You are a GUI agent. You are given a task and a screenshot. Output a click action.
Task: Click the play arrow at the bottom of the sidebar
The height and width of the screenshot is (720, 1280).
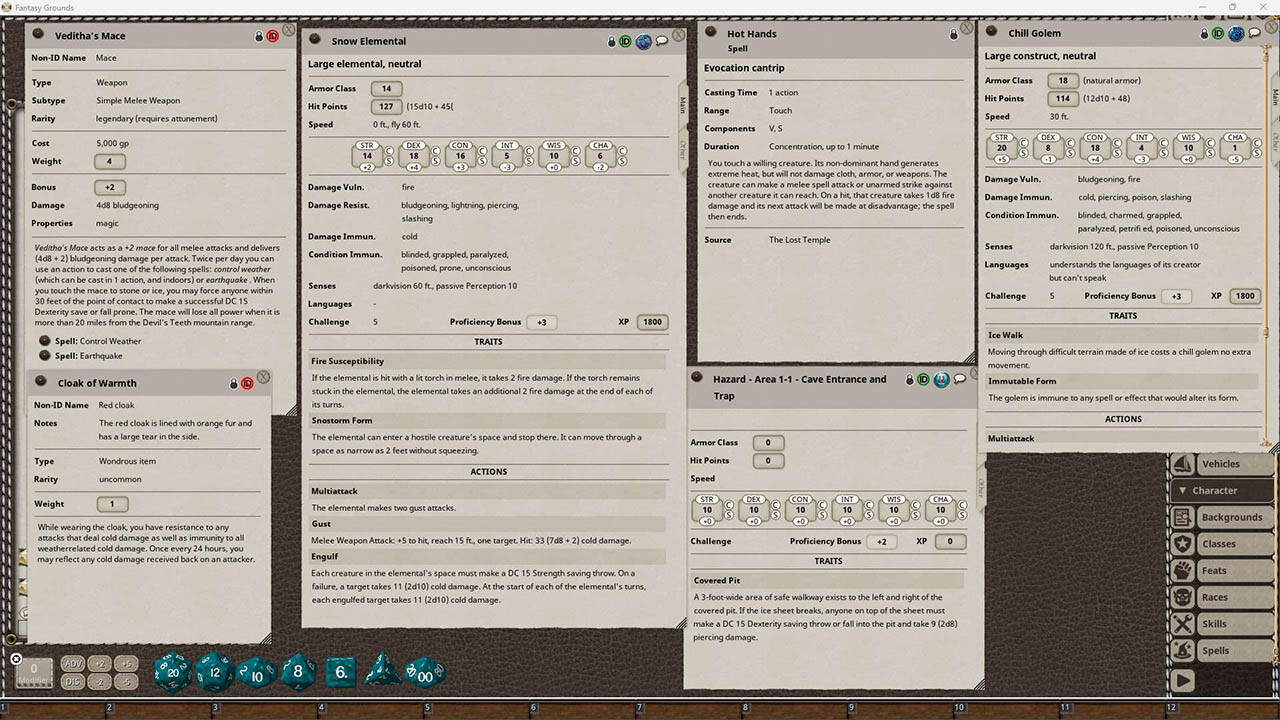[x=1182, y=678]
